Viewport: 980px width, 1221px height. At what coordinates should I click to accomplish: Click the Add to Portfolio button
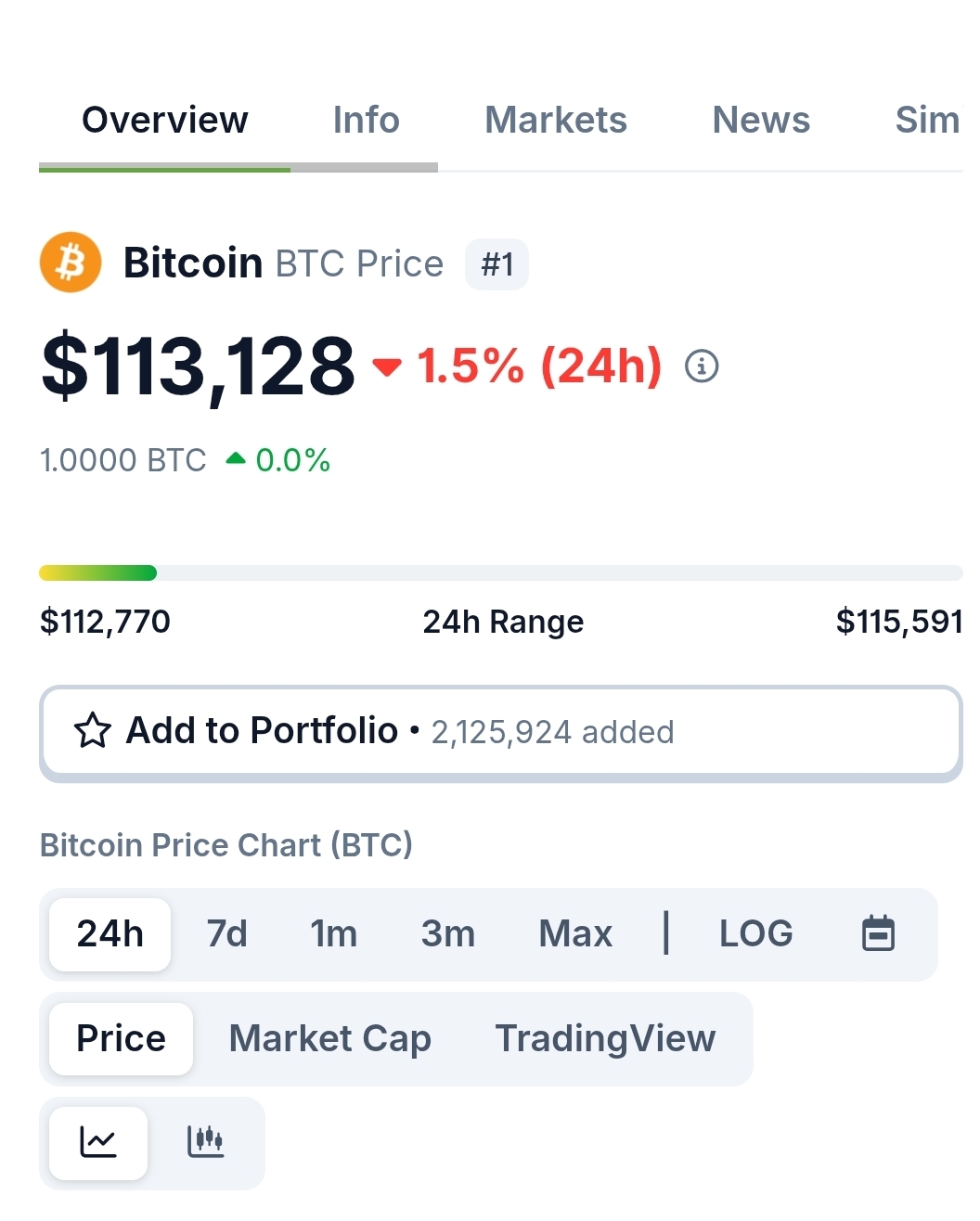501,731
